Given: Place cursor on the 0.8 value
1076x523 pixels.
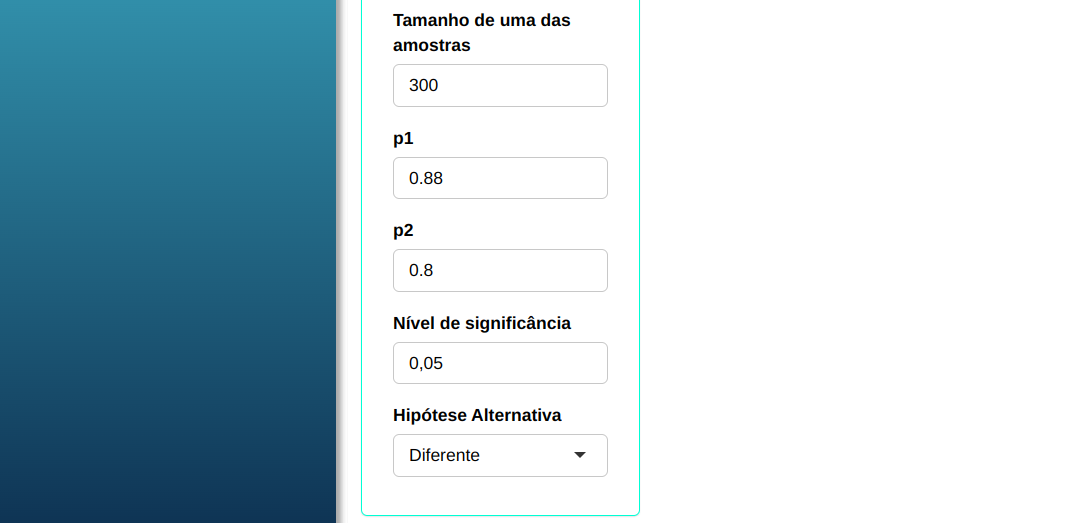Looking at the screenshot, I should click(421, 271).
